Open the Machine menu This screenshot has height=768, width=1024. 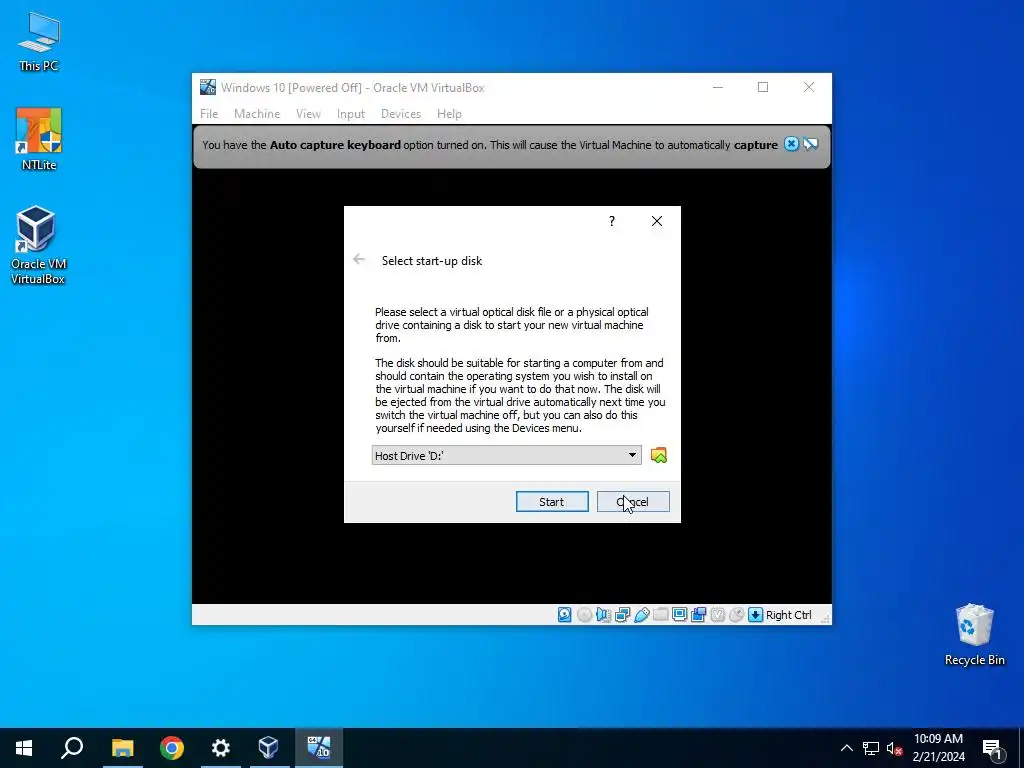(257, 114)
